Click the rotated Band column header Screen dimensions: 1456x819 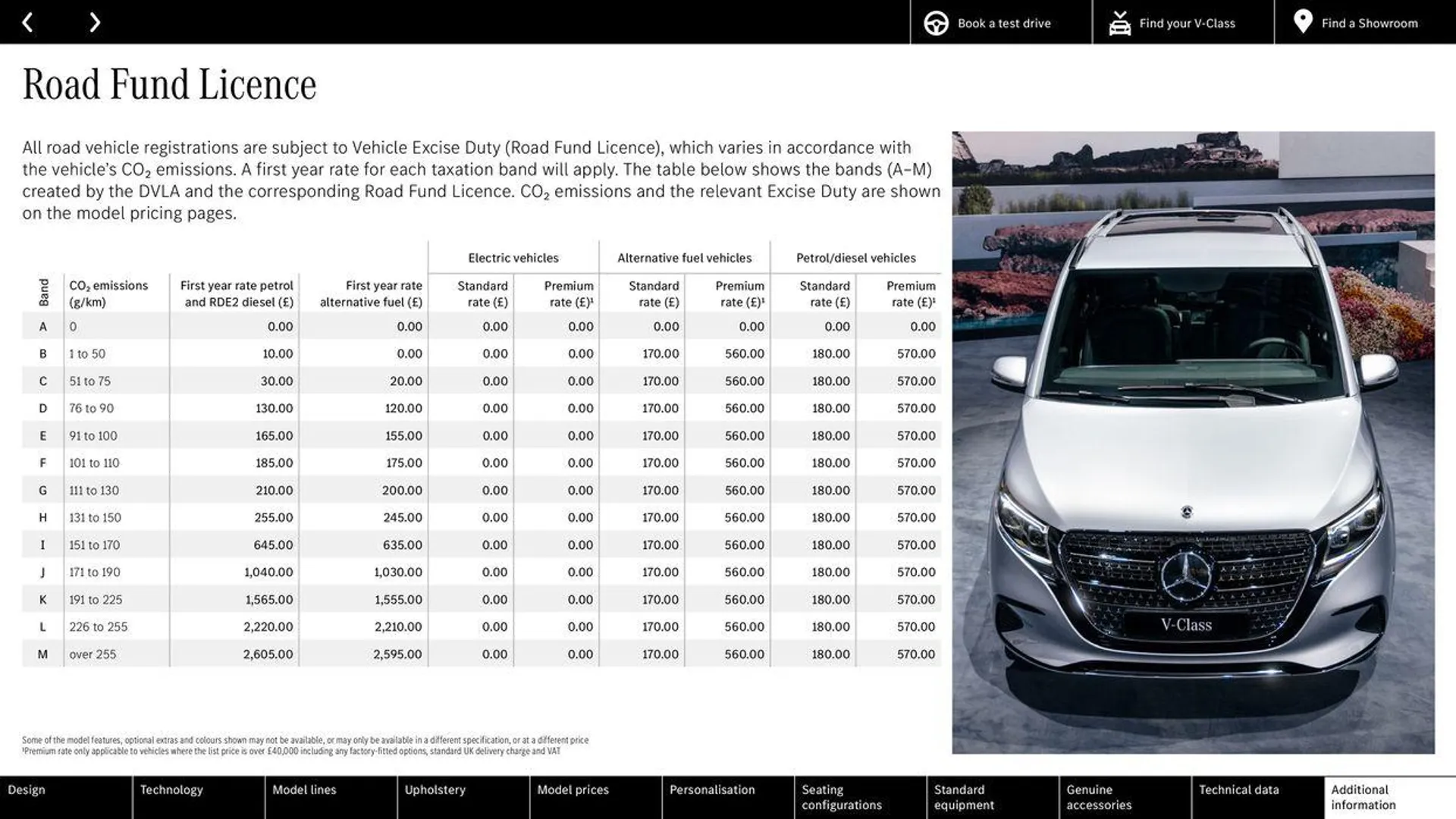(x=43, y=292)
